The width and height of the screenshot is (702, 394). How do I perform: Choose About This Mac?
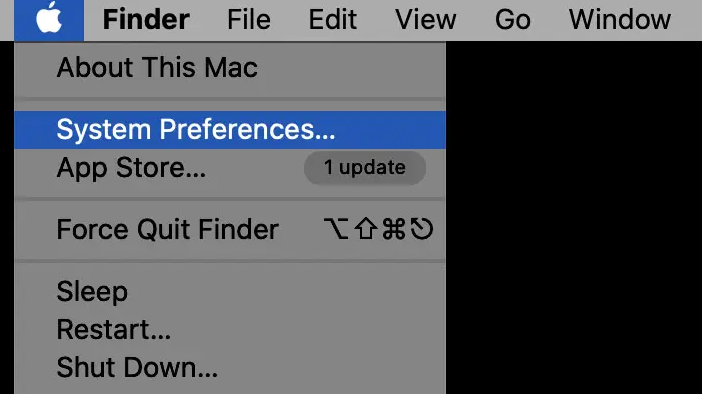pos(230,68)
